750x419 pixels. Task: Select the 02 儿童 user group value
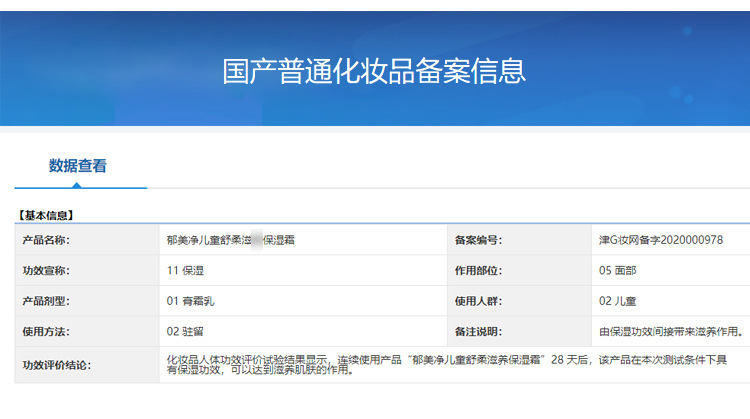pos(618,301)
